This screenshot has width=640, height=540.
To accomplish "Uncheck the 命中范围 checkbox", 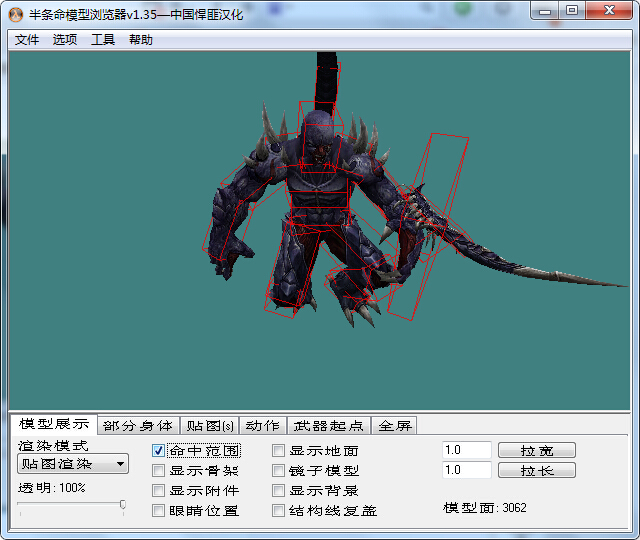I will point(158,451).
